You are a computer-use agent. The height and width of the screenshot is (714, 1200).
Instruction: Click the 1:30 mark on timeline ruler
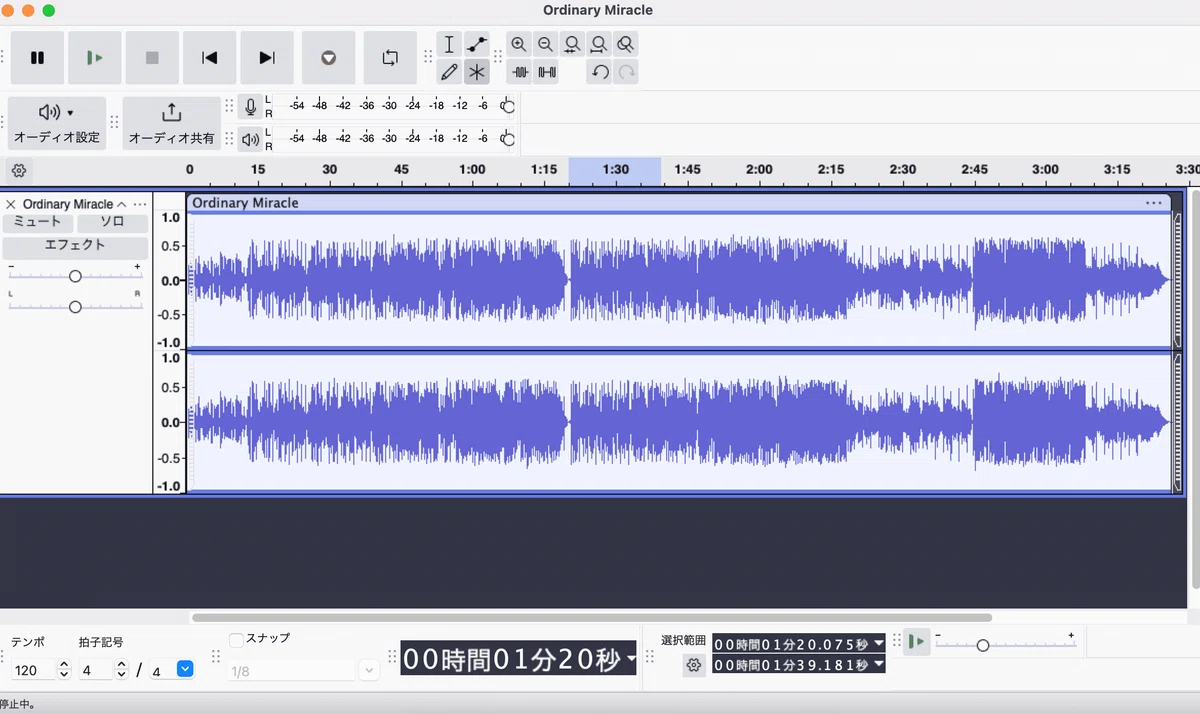coord(615,170)
